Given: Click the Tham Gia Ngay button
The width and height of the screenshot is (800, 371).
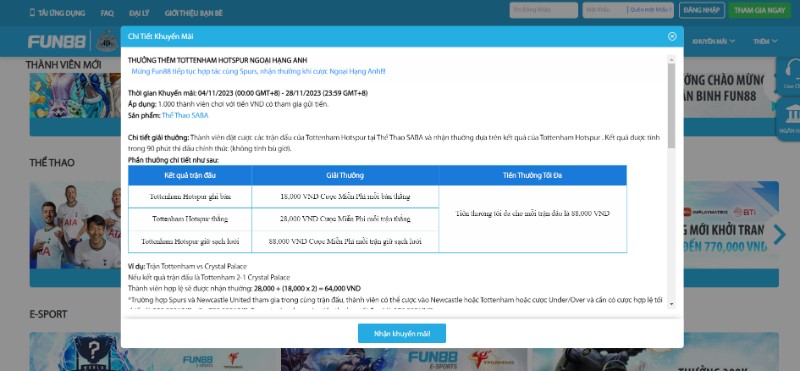Looking at the screenshot, I should tap(759, 10).
